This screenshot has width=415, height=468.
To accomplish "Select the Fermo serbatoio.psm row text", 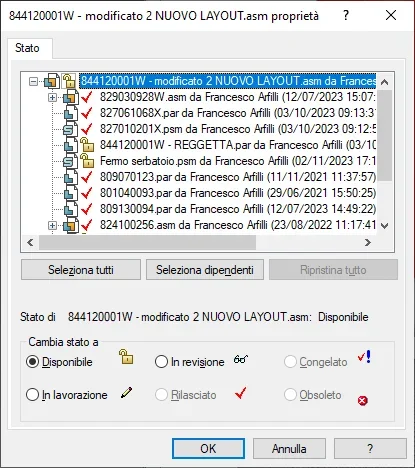I will (237, 161).
